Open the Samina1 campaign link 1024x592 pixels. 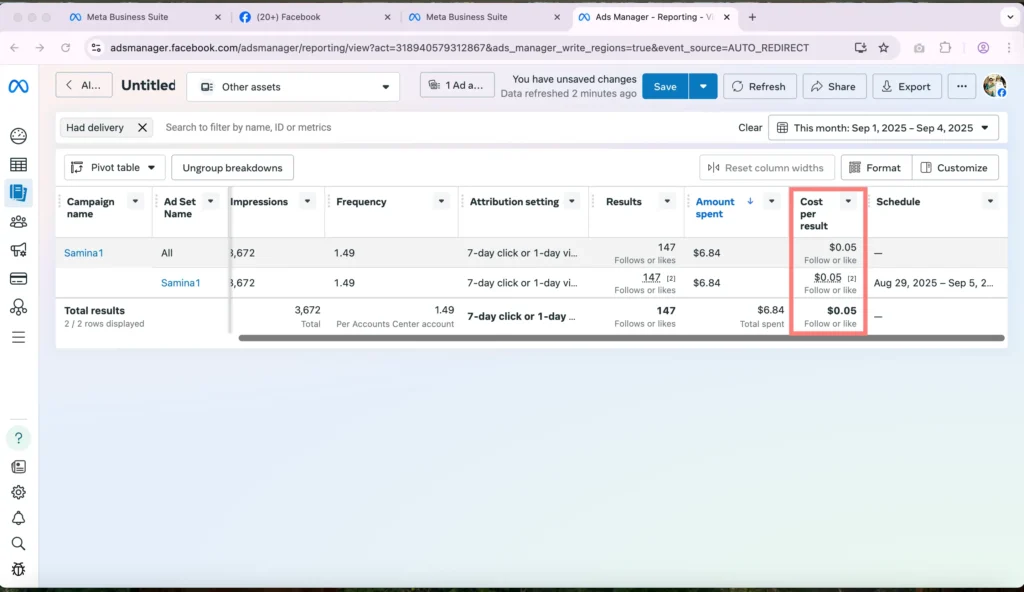coord(84,253)
